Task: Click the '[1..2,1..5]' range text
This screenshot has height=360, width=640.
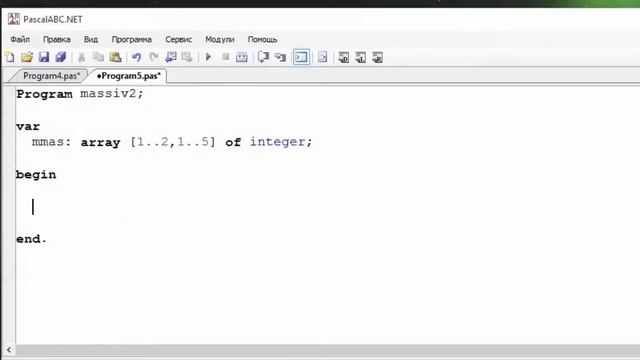Action: coord(173,142)
